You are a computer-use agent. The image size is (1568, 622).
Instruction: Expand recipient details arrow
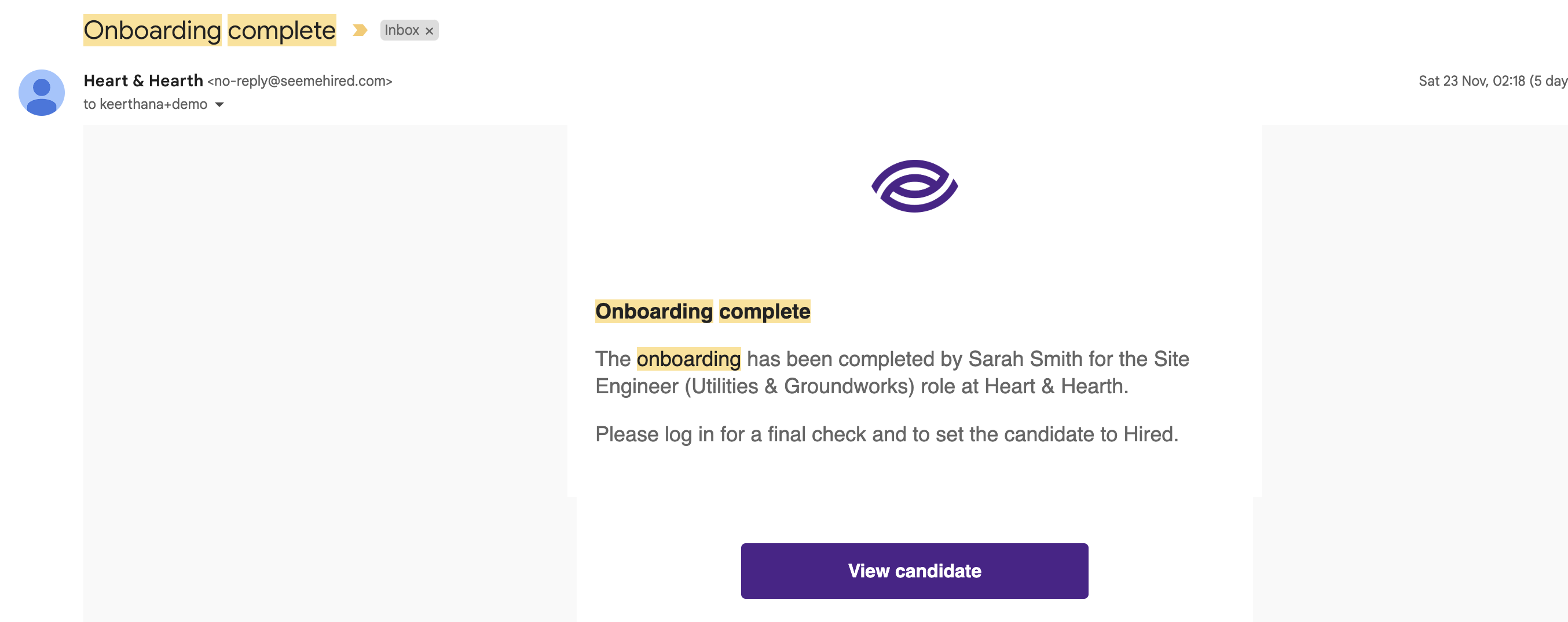point(219,105)
